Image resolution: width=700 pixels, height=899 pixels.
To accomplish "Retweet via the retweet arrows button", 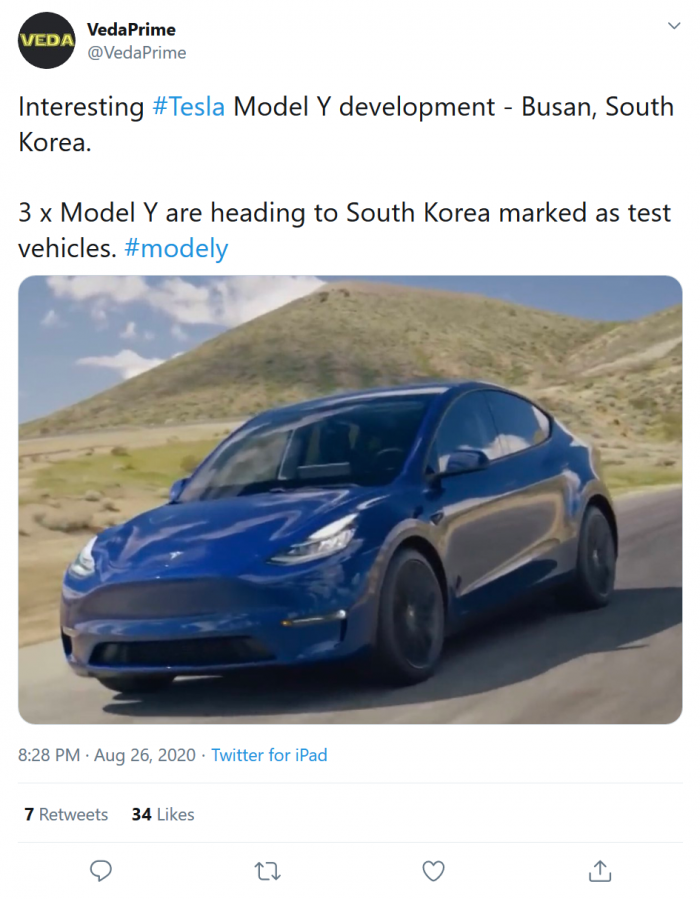I will [267, 871].
